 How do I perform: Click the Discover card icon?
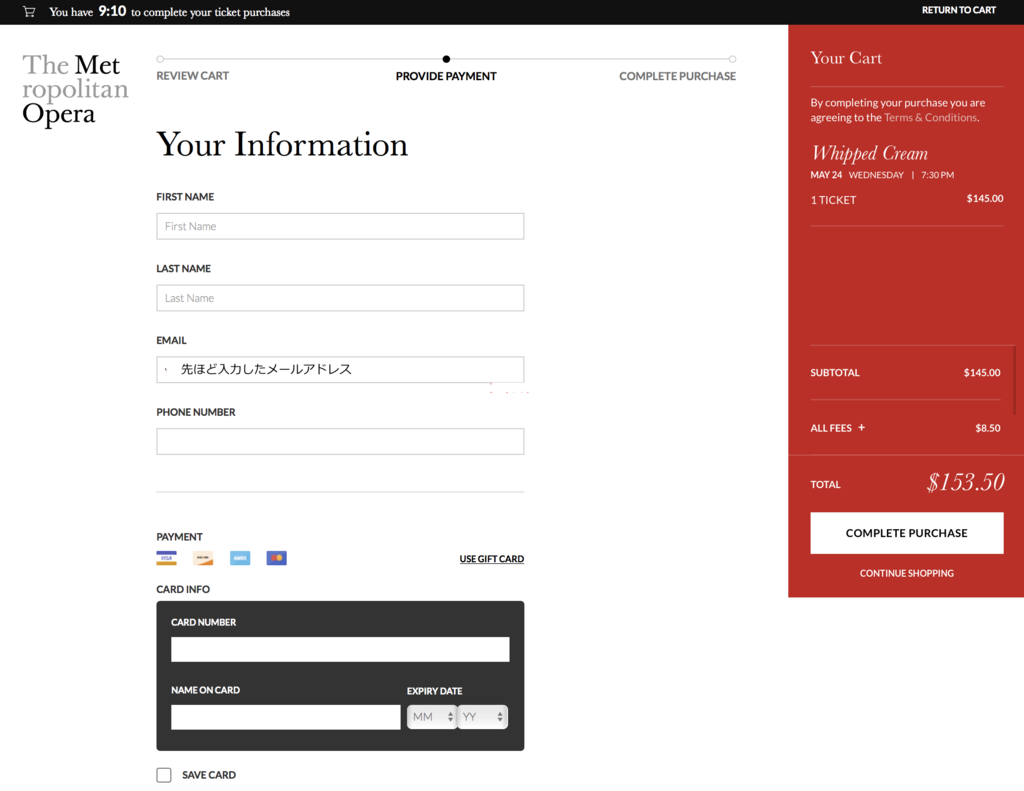coord(203,558)
